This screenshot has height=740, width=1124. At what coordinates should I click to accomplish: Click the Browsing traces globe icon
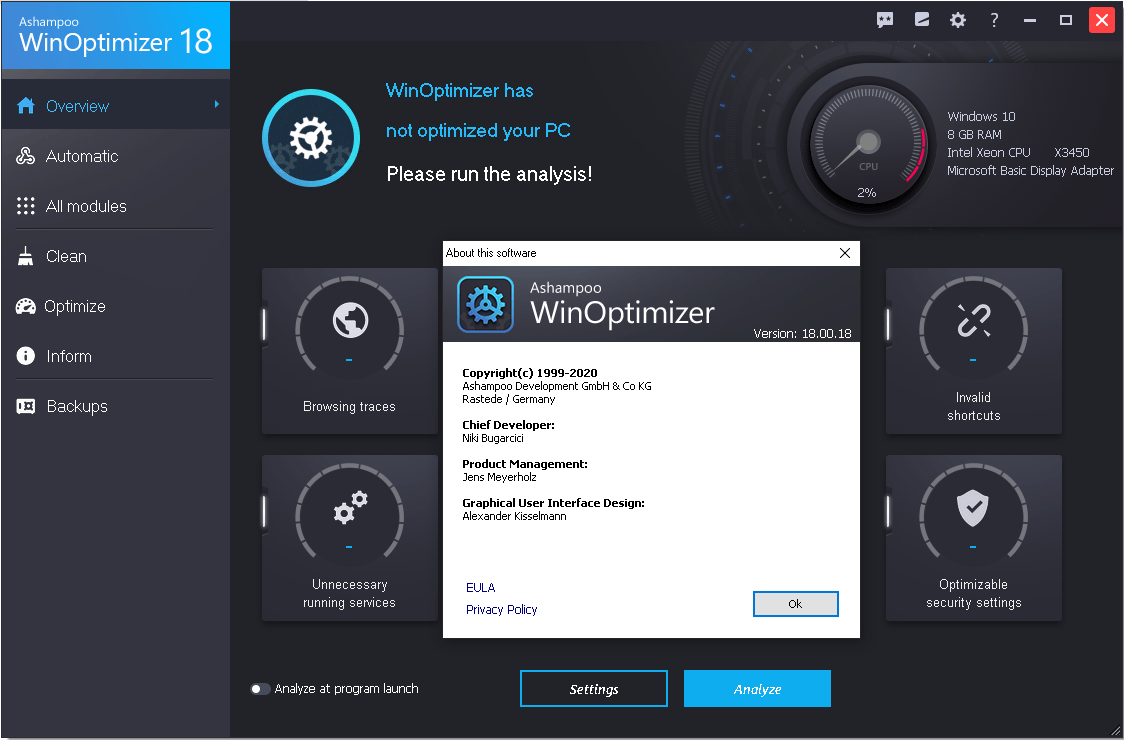click(351, 320)
